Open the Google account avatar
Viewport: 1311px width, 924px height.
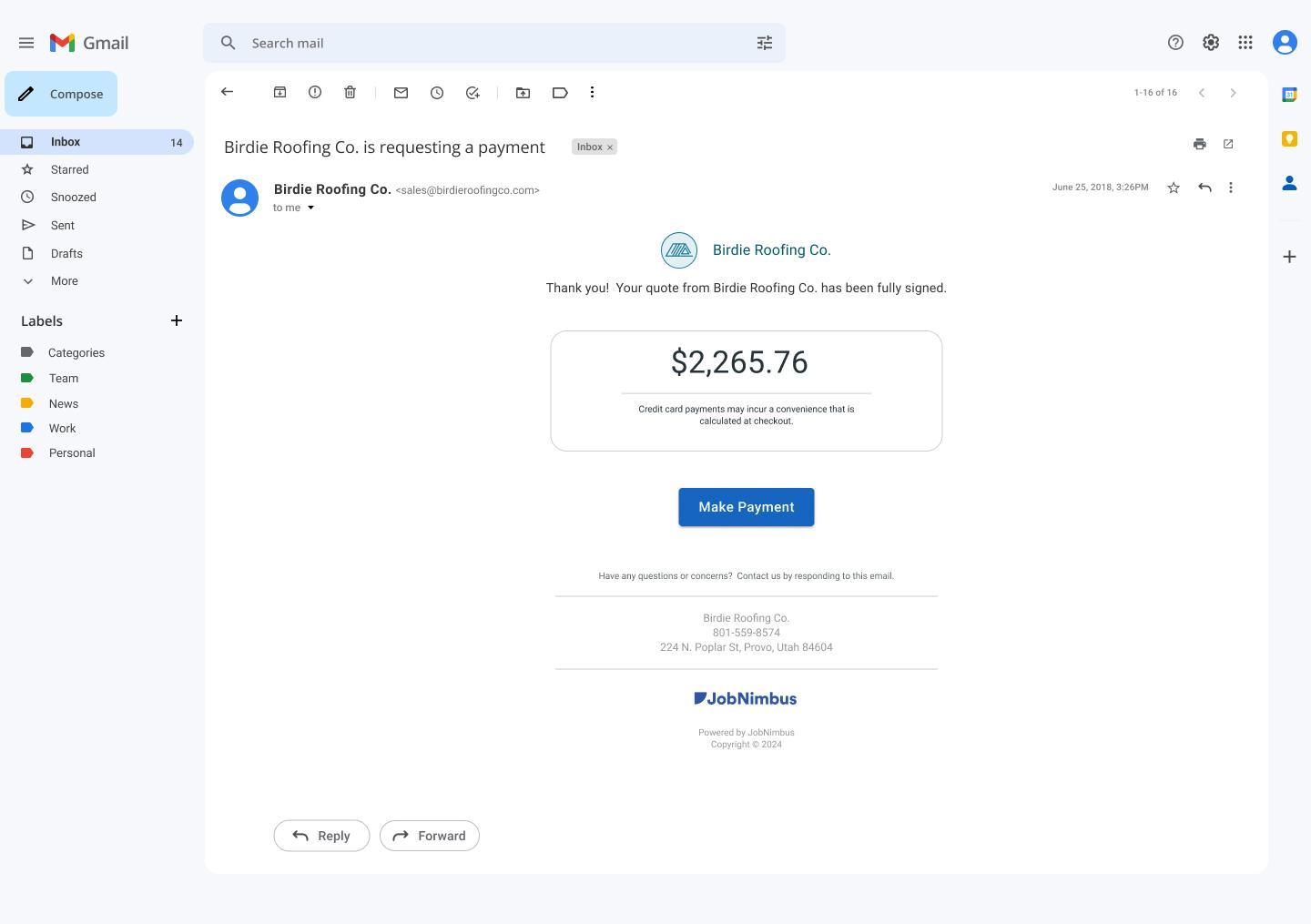point(1285,43)
